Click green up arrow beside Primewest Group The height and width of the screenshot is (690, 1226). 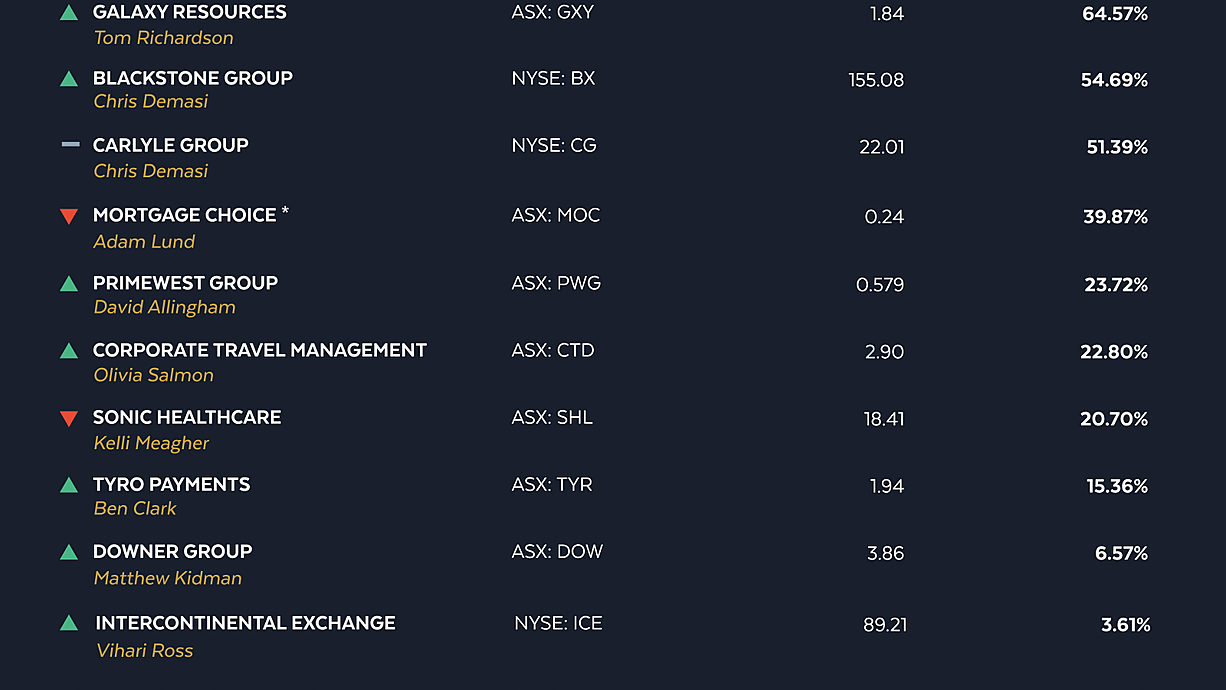click(x=69, y=284)
